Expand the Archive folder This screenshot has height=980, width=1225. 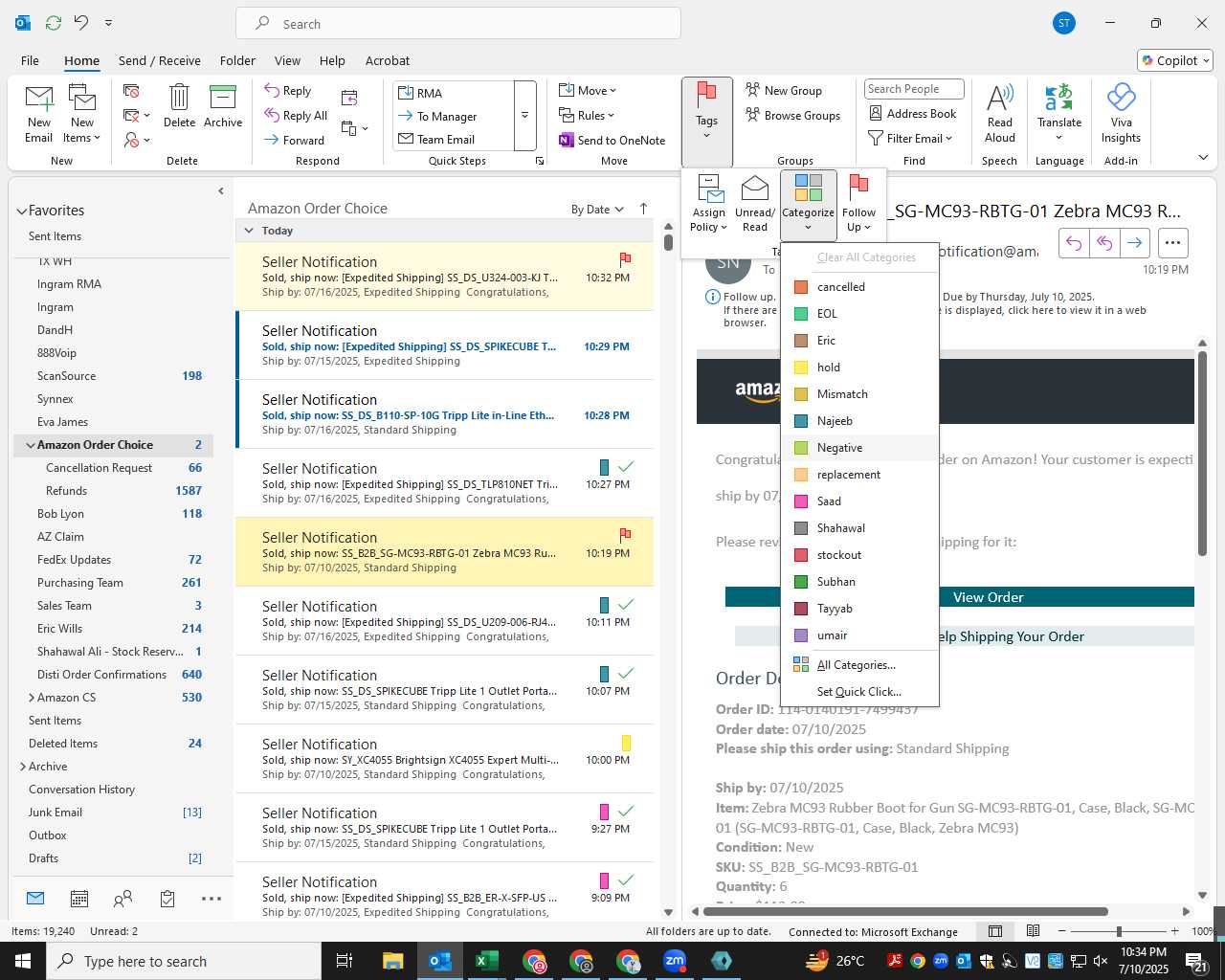[23, 767]
